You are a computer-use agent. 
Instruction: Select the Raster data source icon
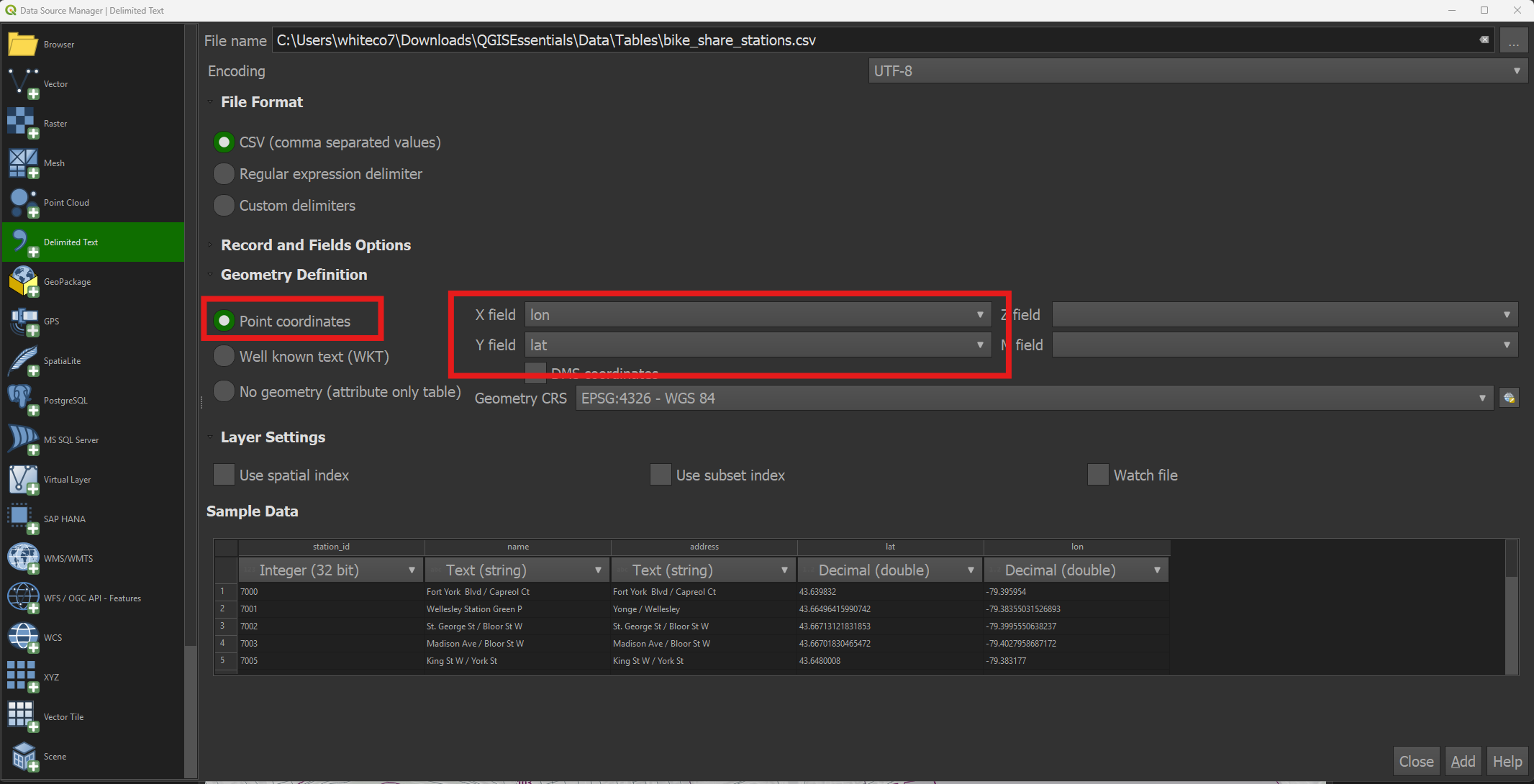coord(22,124)
